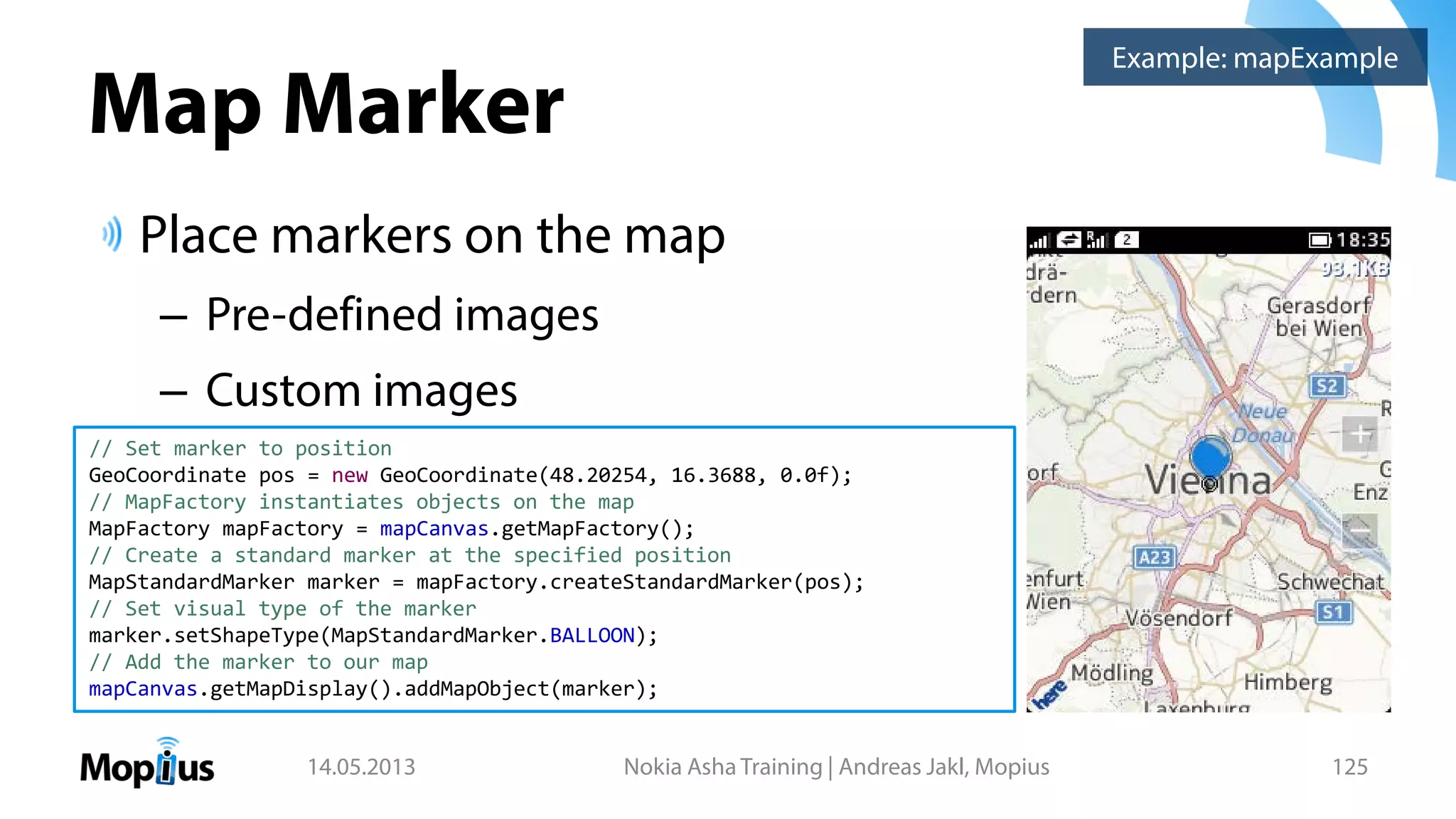Click the SIM 2 indicator icon
The width and height of the screenshot is (1456, 819).
tap(1127, 240)
